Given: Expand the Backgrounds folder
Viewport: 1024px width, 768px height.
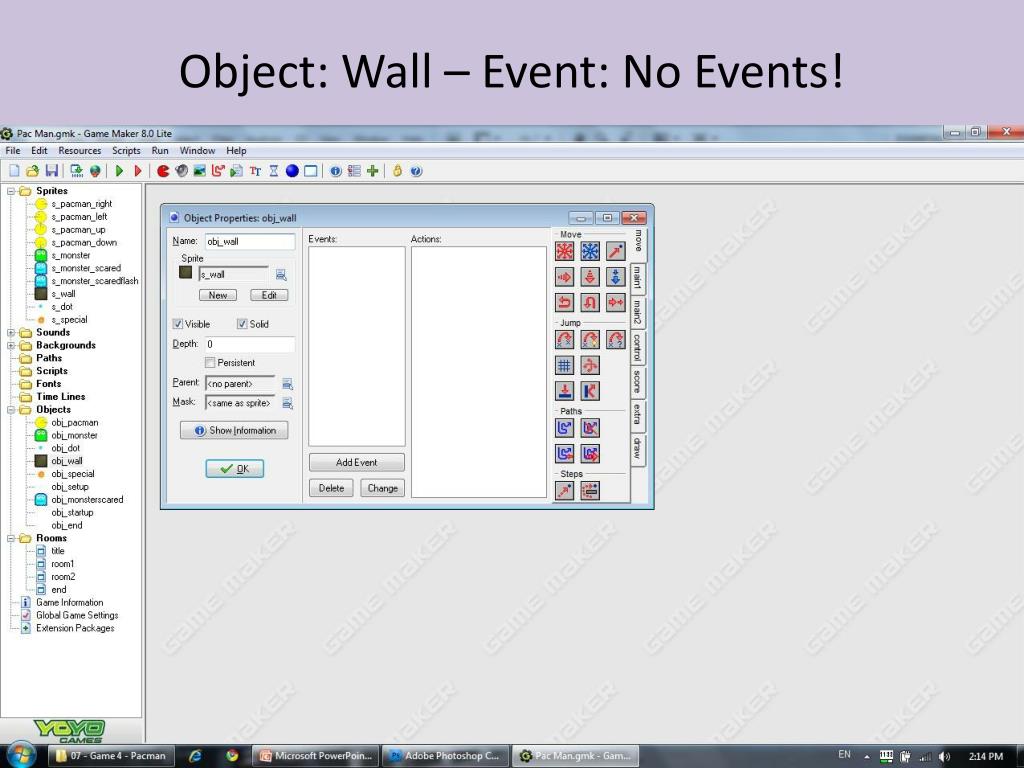Looking at the screenshot, I should pos(10,345).
